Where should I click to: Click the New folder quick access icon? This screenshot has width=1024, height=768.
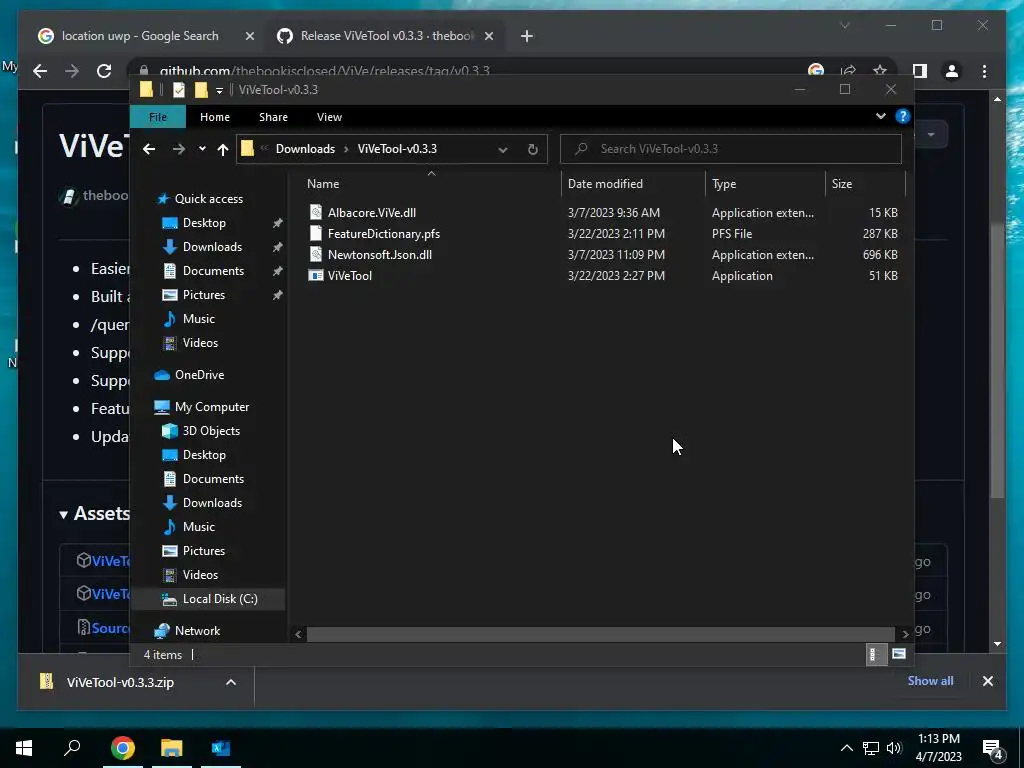point(201,89)
